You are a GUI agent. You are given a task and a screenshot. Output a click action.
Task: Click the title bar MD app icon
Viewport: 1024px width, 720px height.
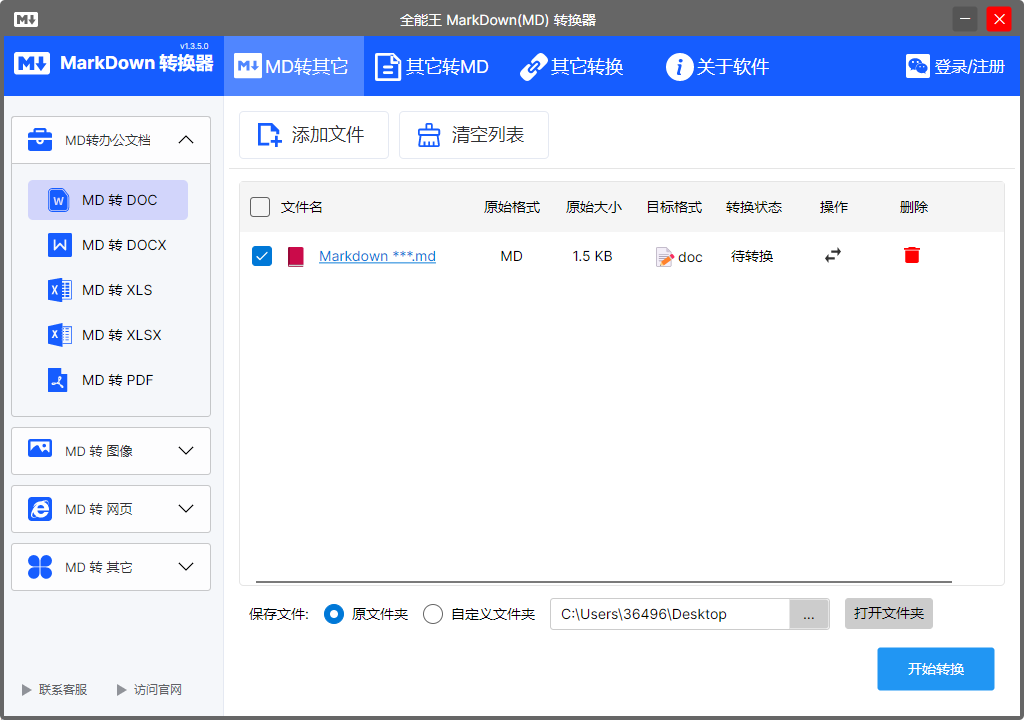[x=26, y=20]
